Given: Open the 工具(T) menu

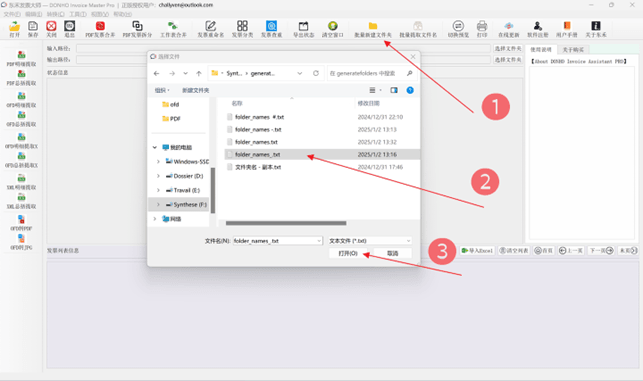Looking at the screenshot, I should 78,14.
